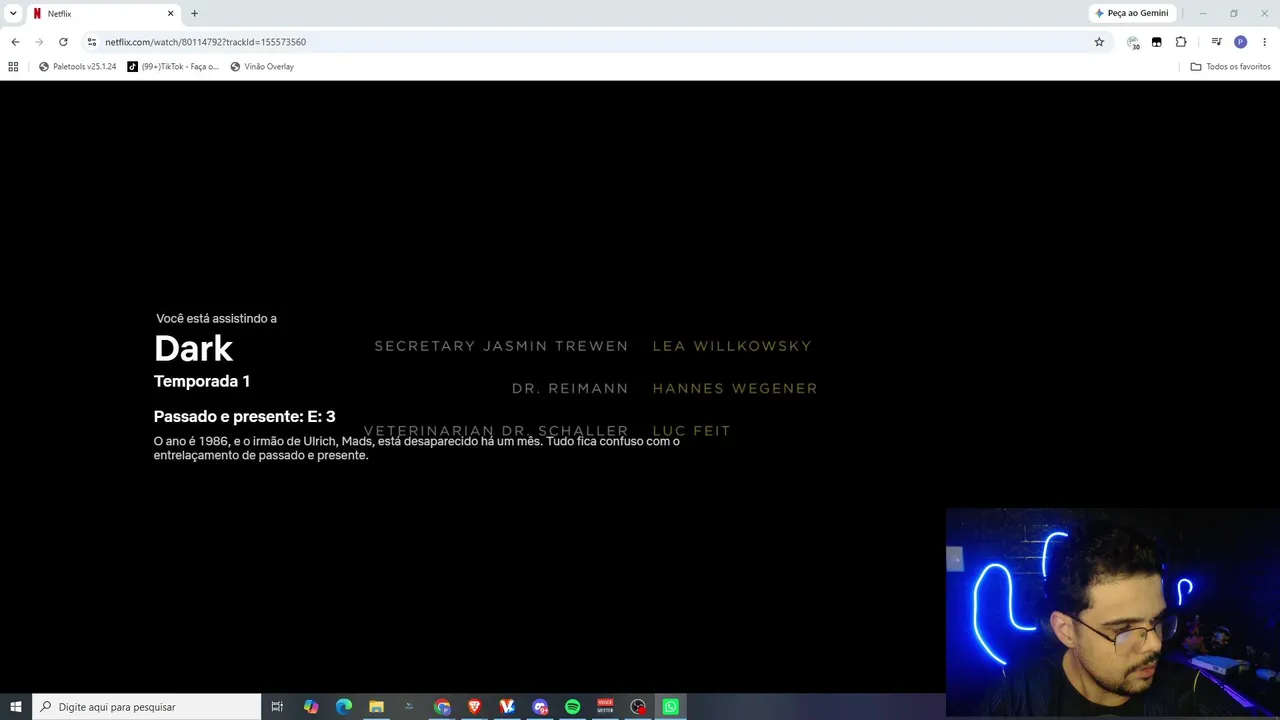
Task: Click the credit name "Lea Willkowsky"
Action: pyautogui.click(x=732, y=346)
